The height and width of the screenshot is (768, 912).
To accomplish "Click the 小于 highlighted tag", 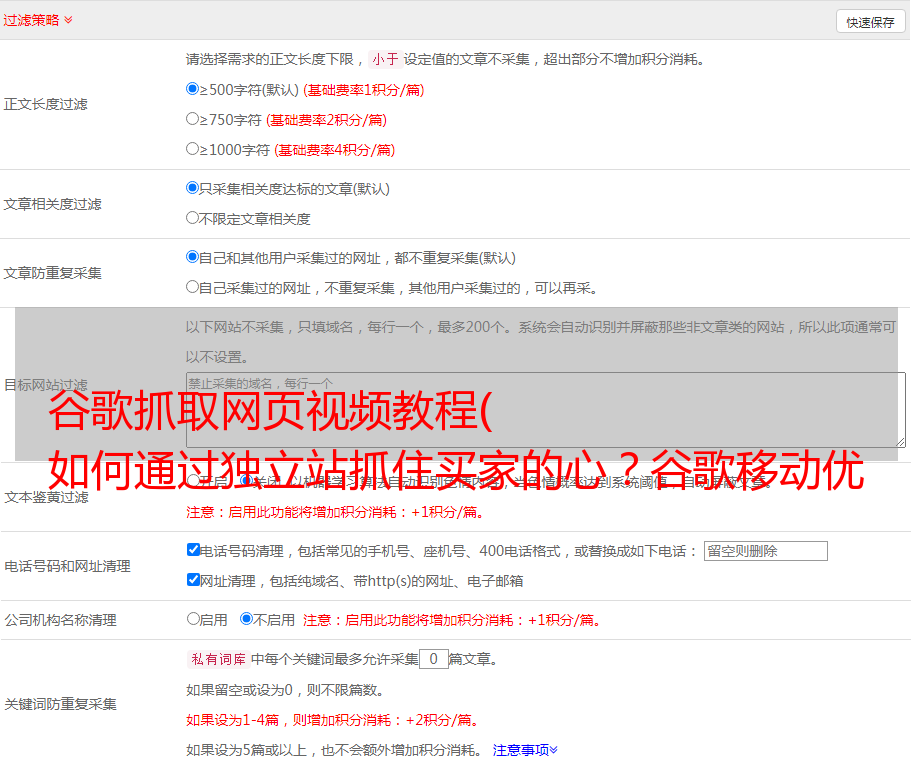I will tap(385, 59).
